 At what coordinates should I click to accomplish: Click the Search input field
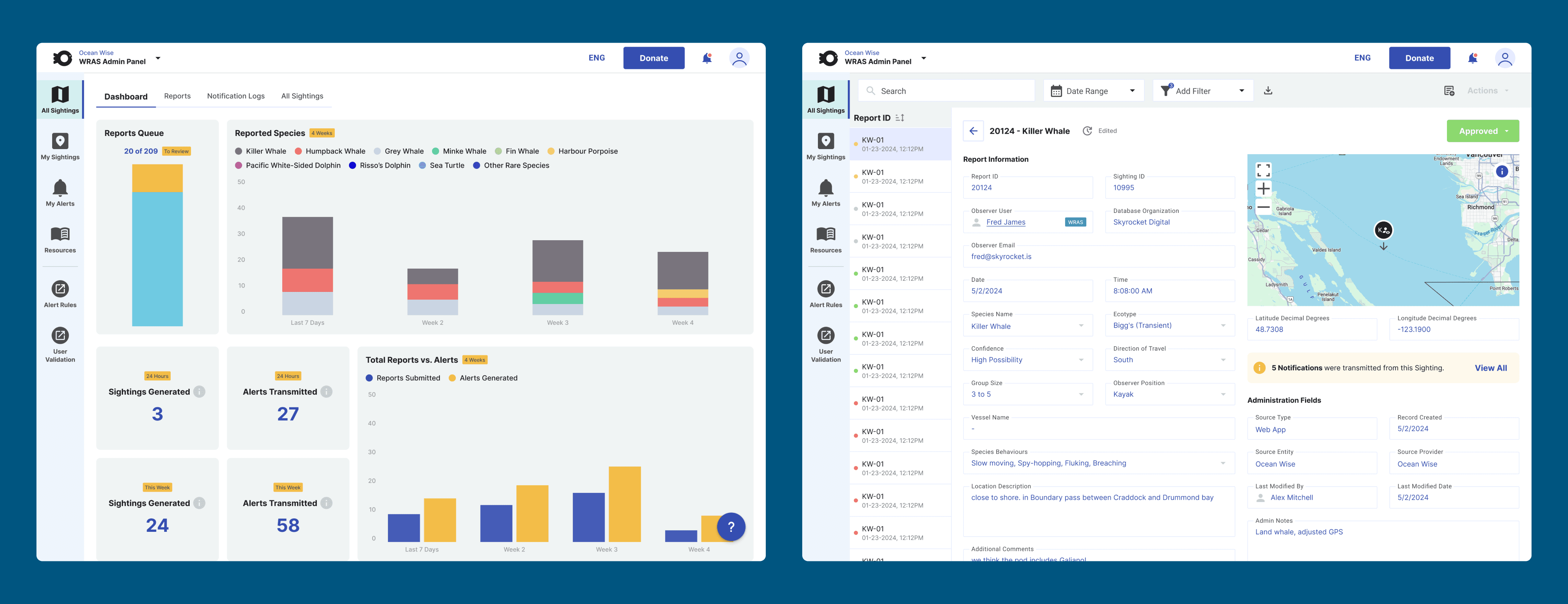(947, 91)
